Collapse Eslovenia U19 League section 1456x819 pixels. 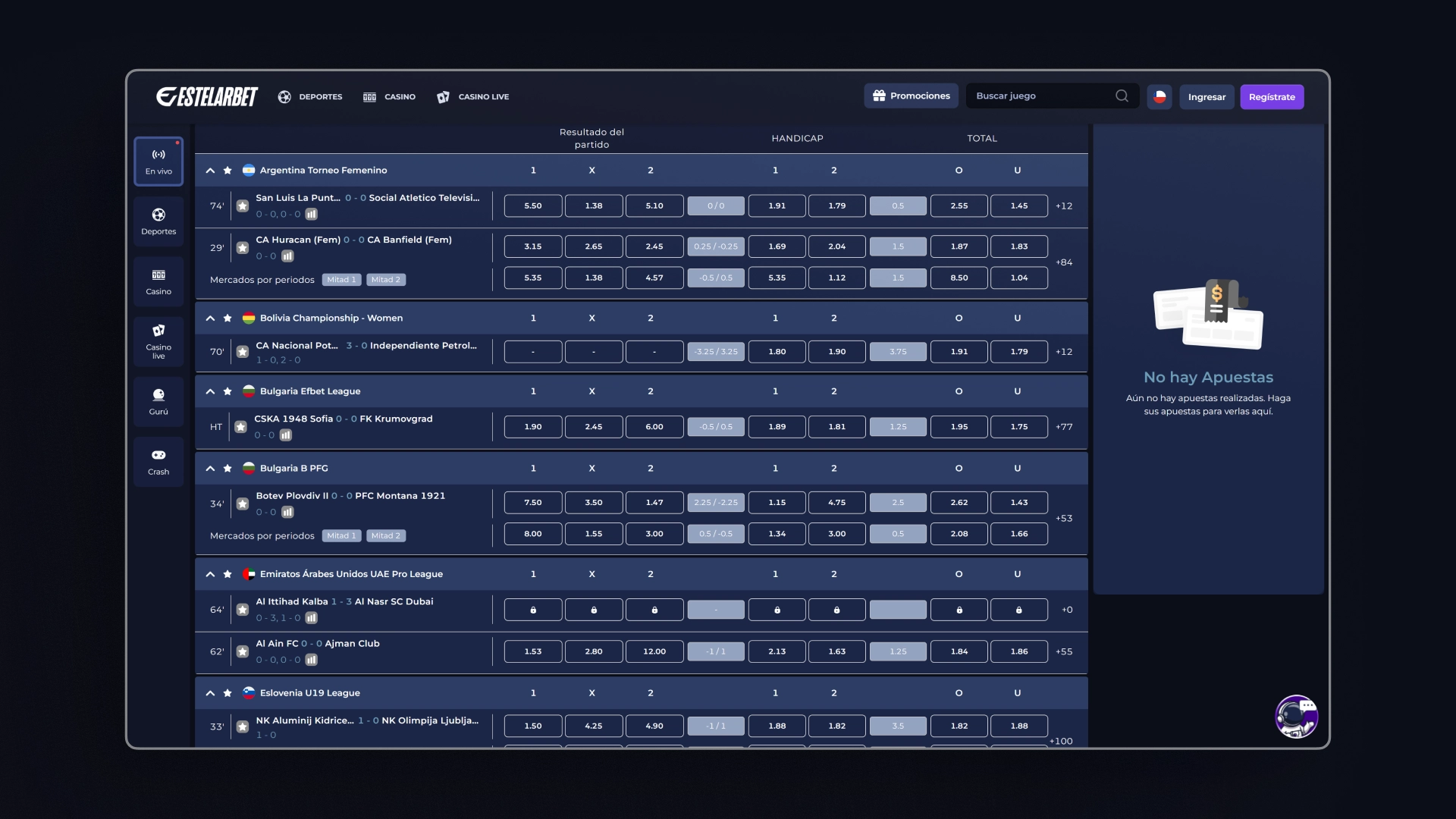(210, 693)
